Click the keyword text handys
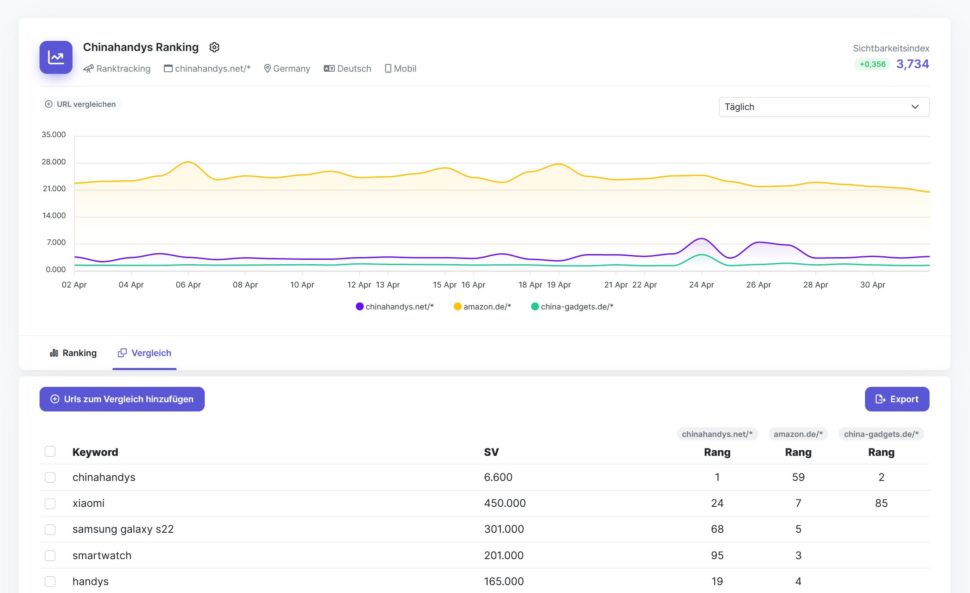Screen dimensions: 970x593 pos(90,581)
